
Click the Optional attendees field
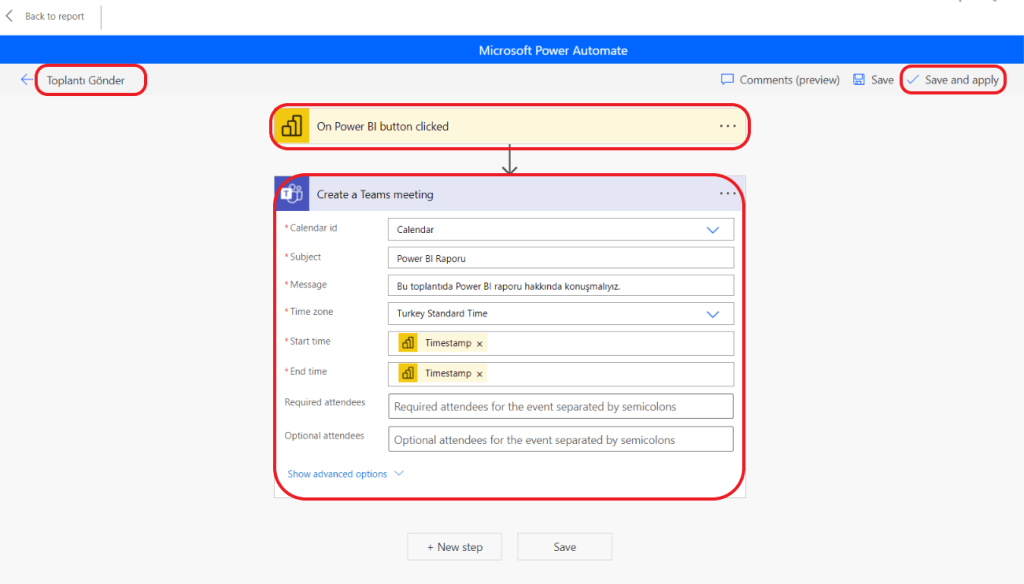pos(560,440)
